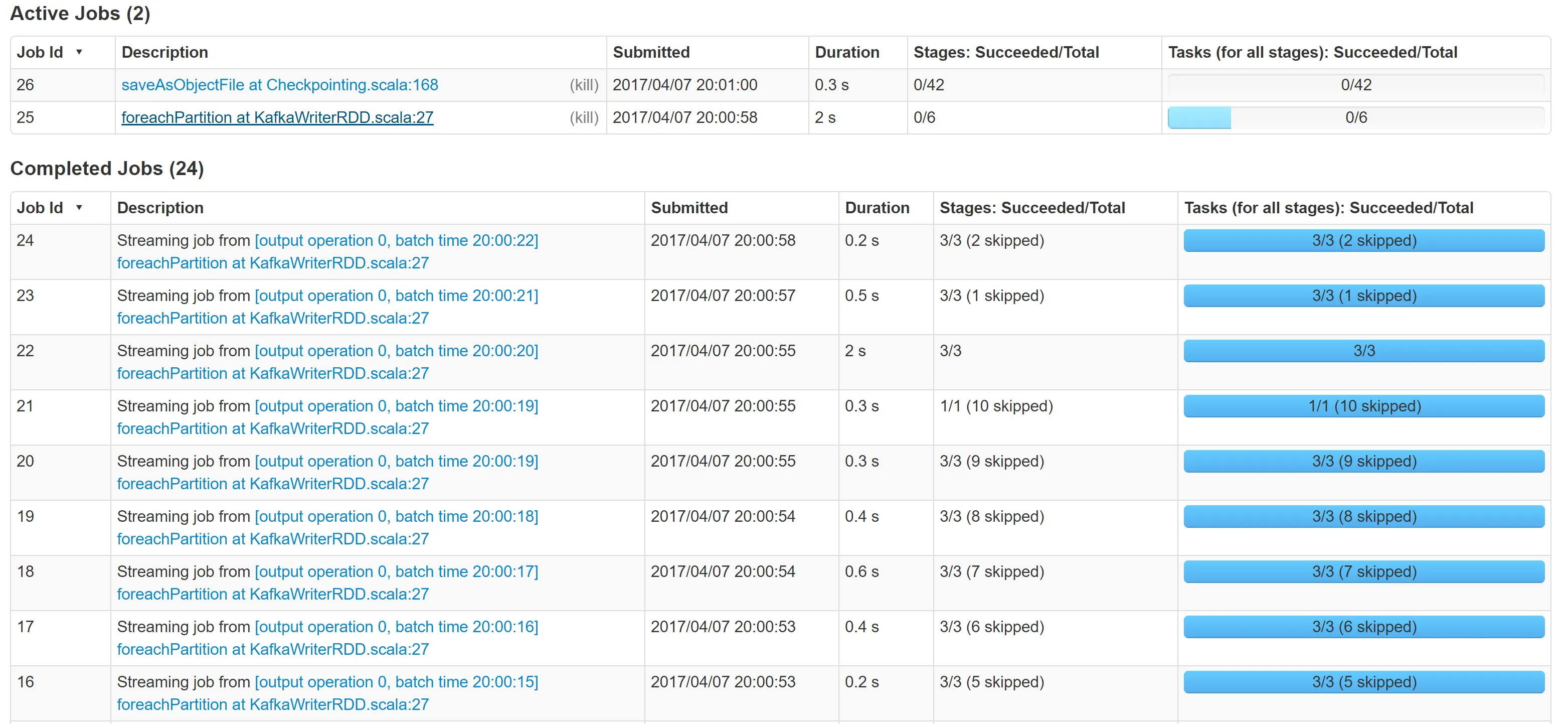
Task: Click job 21's 1/1 (10 skipped) progress bar
Action: (x=1363, y=406)
